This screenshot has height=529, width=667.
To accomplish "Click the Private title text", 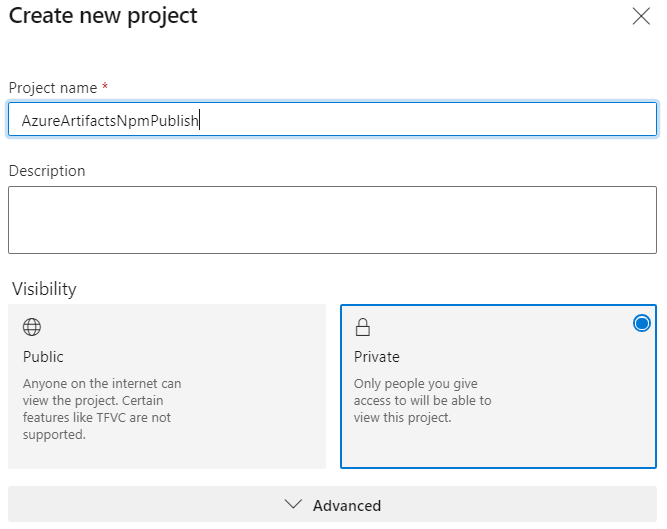I will (x=376, y=357).
